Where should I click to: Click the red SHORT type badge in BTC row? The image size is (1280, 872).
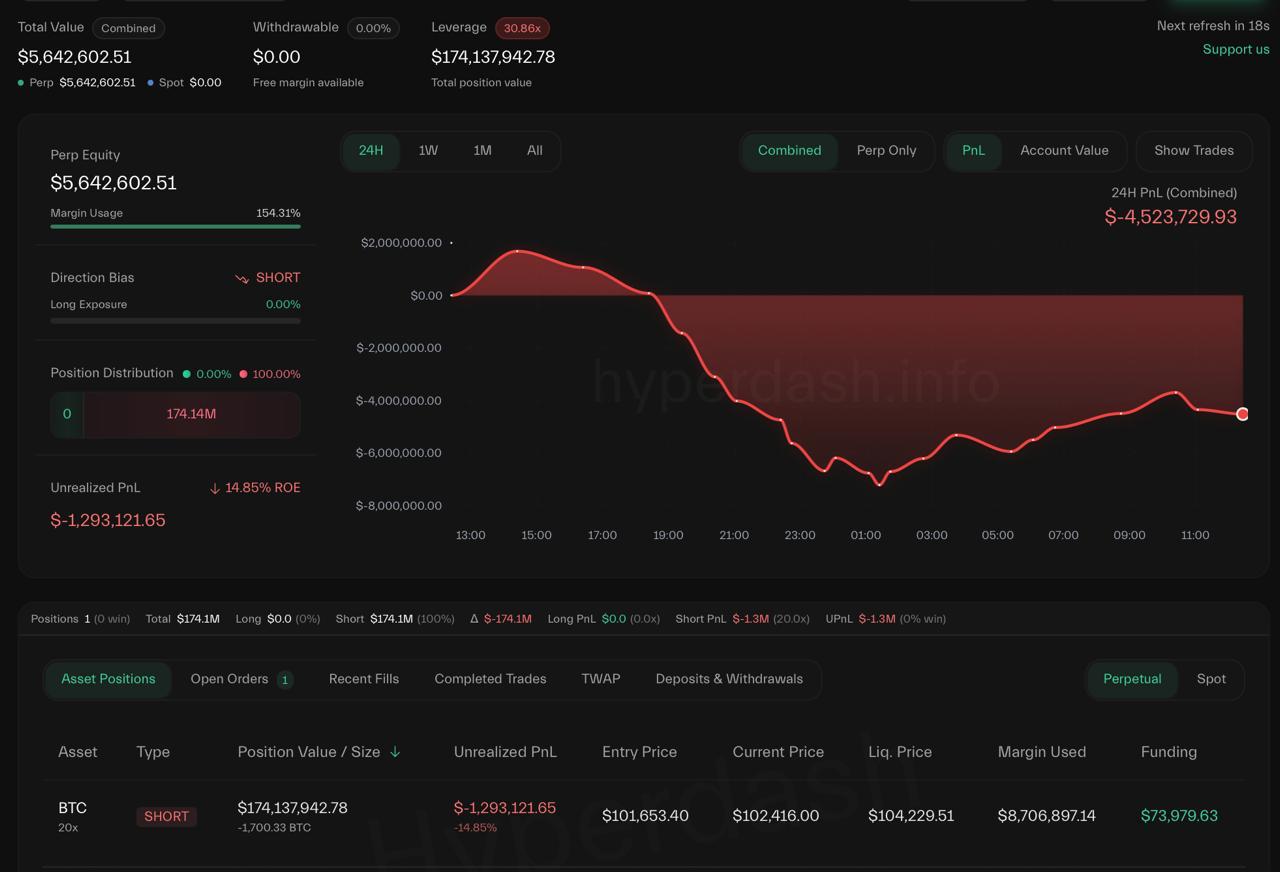(166, 816)
